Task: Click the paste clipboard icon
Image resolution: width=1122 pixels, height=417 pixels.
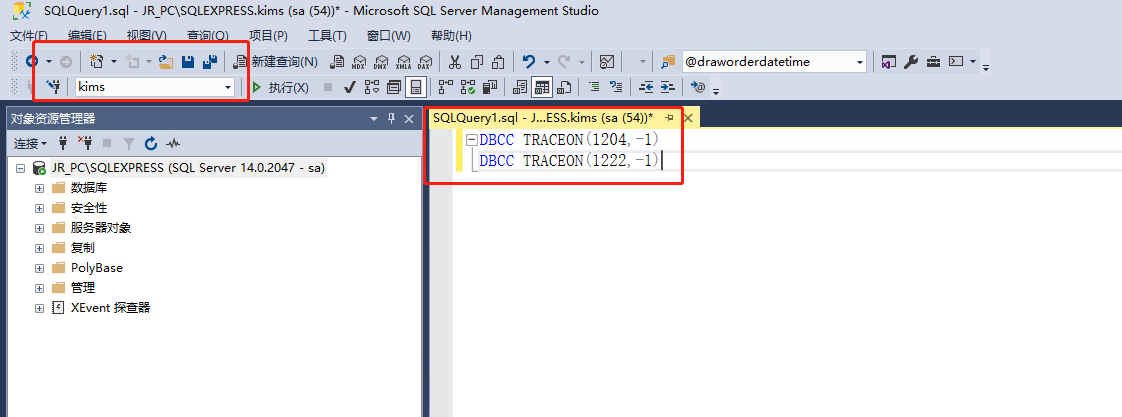Action: point(498,62)
